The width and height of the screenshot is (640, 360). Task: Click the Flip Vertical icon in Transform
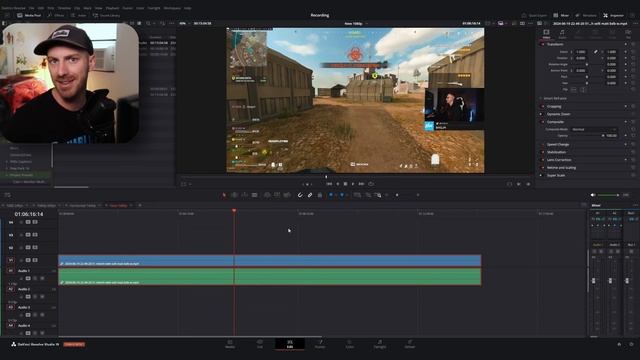(583, 89)
